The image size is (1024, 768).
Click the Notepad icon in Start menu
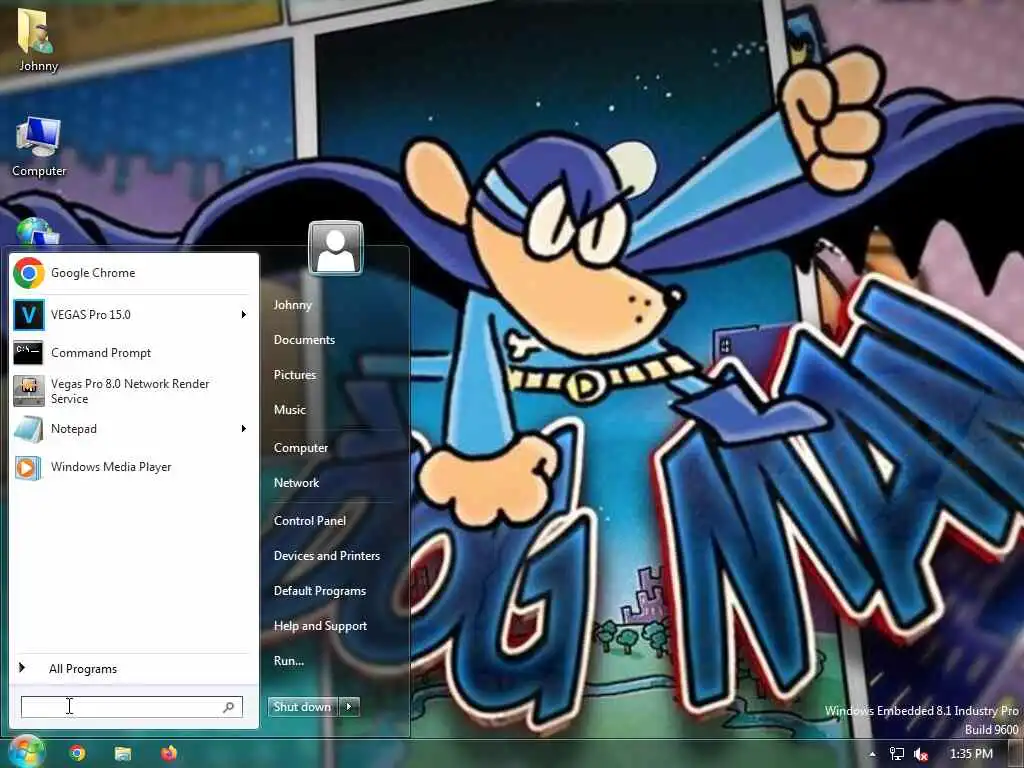coord(29,429)
